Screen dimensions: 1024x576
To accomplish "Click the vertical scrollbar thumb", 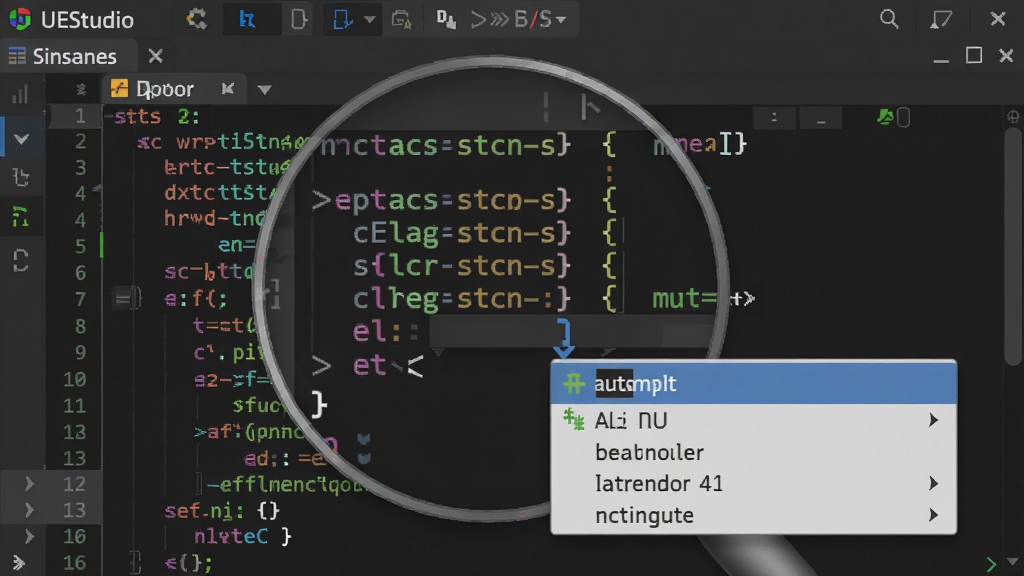I will (1013, 247).
